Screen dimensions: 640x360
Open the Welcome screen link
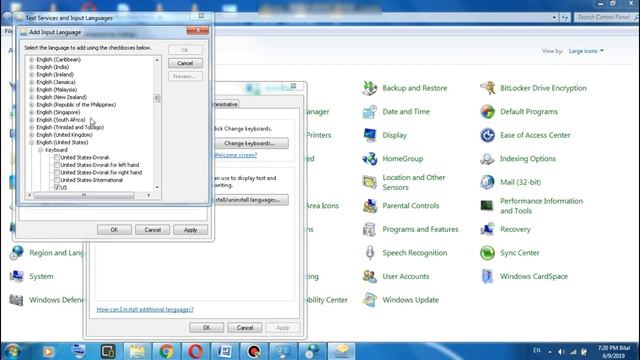236,155
